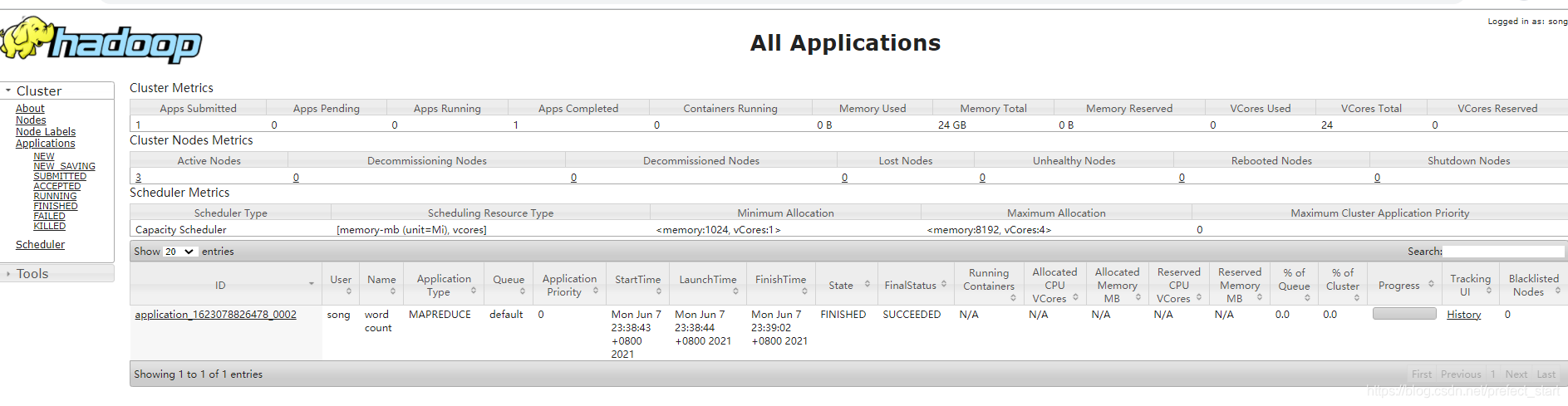Open the Applications link
Screen dimensions: 1568x406
tap(45, 143)
